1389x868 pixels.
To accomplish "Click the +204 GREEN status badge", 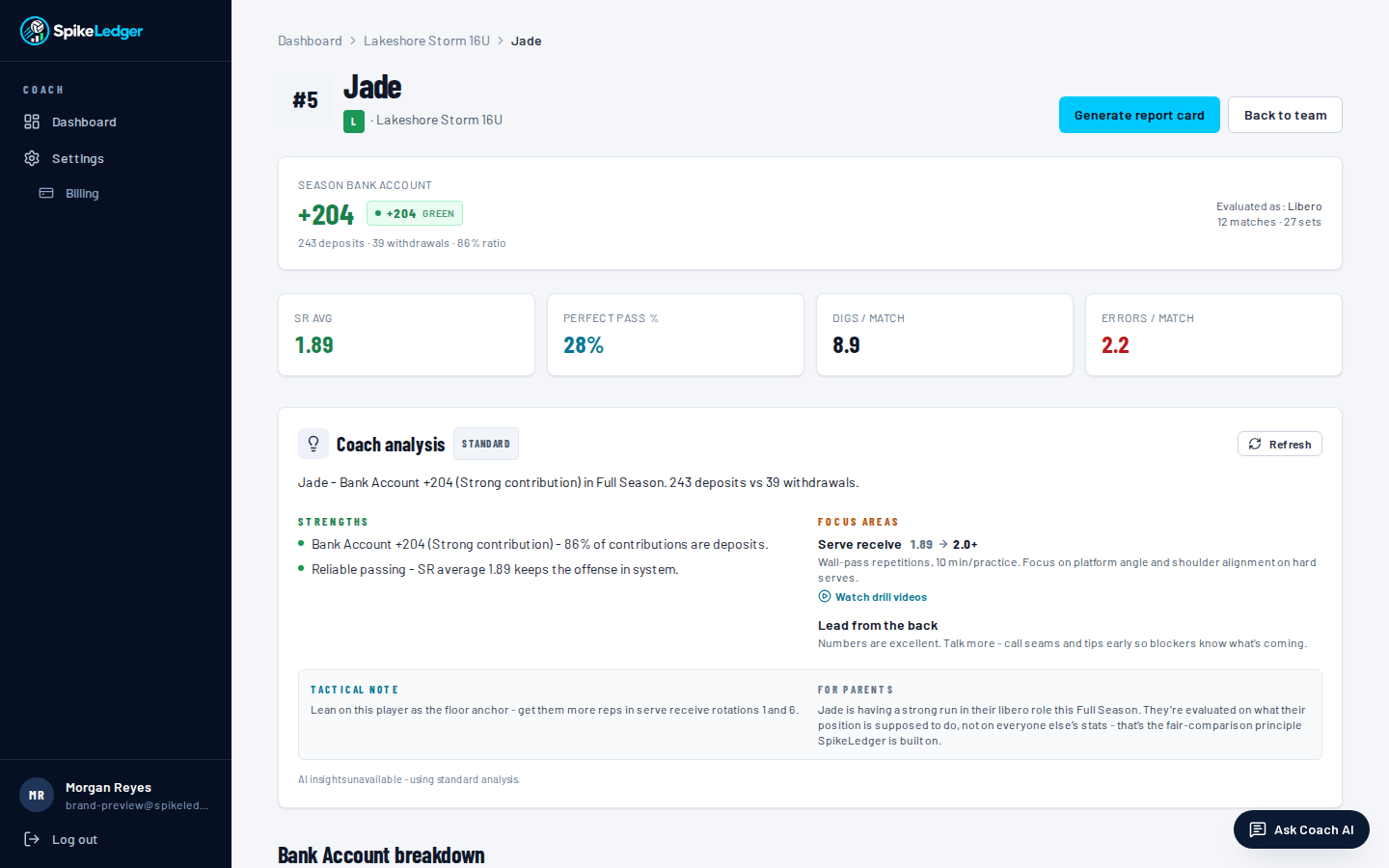I will 415,213.
